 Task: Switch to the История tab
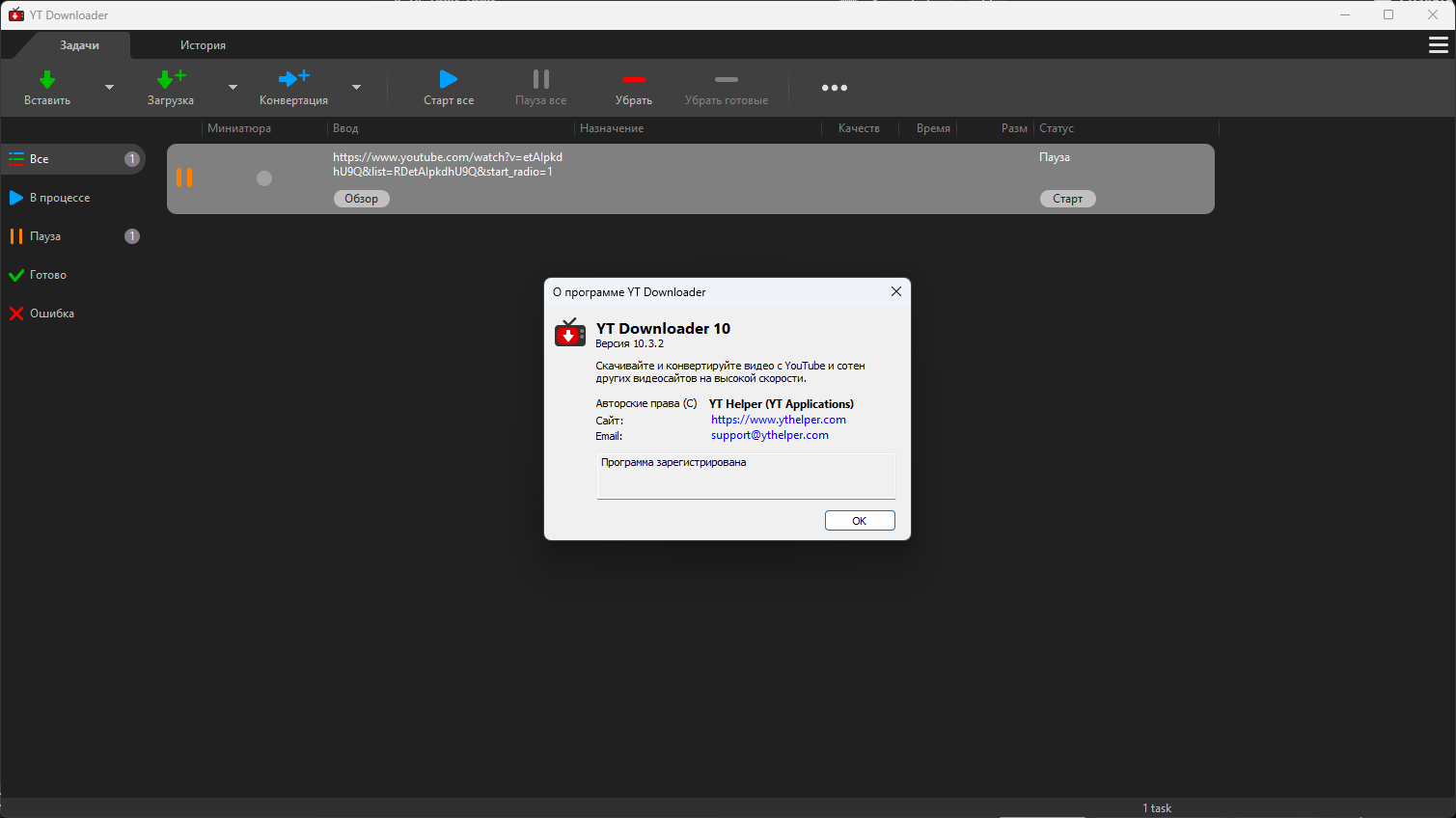click(x=203, y=45)
